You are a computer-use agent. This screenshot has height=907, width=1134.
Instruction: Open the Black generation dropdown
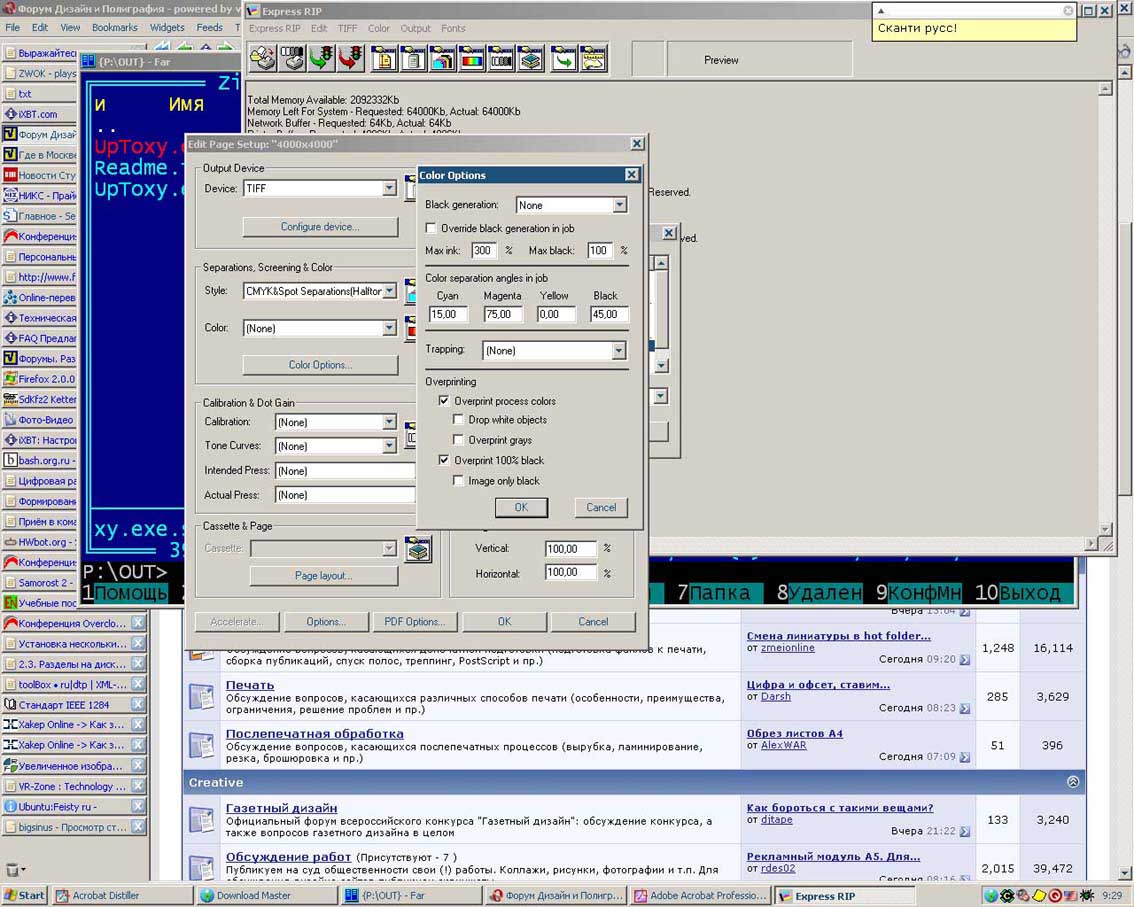619,205
